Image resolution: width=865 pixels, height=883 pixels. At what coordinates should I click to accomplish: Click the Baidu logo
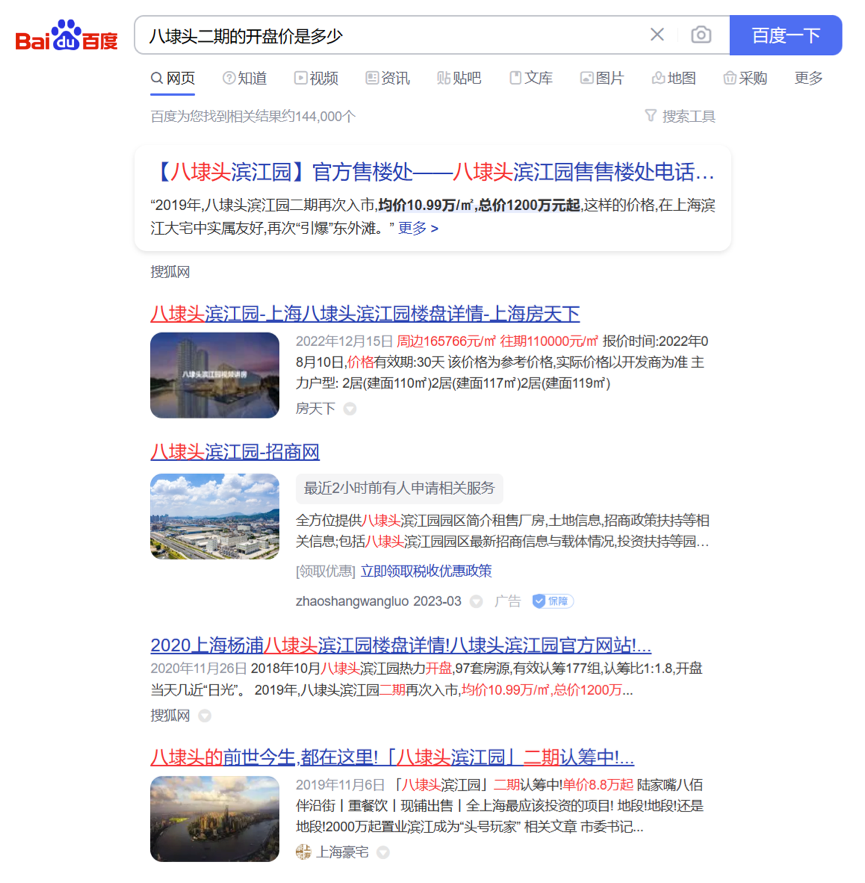click(67, 36)
